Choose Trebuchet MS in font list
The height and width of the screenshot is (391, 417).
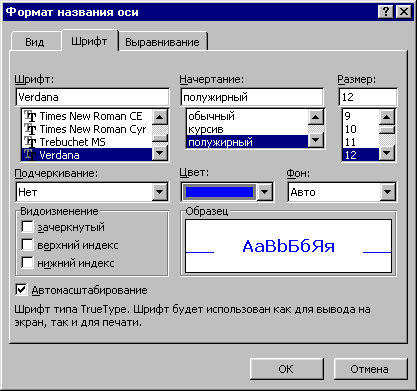coord(87,142)
